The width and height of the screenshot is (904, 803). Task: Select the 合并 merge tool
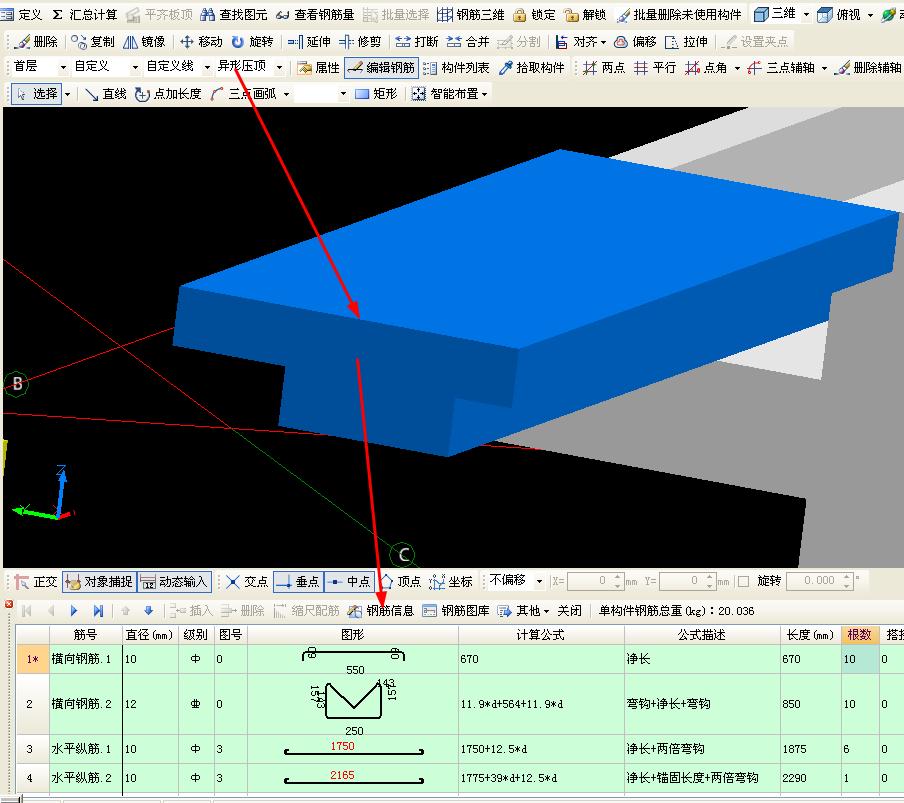click(468, 42)
